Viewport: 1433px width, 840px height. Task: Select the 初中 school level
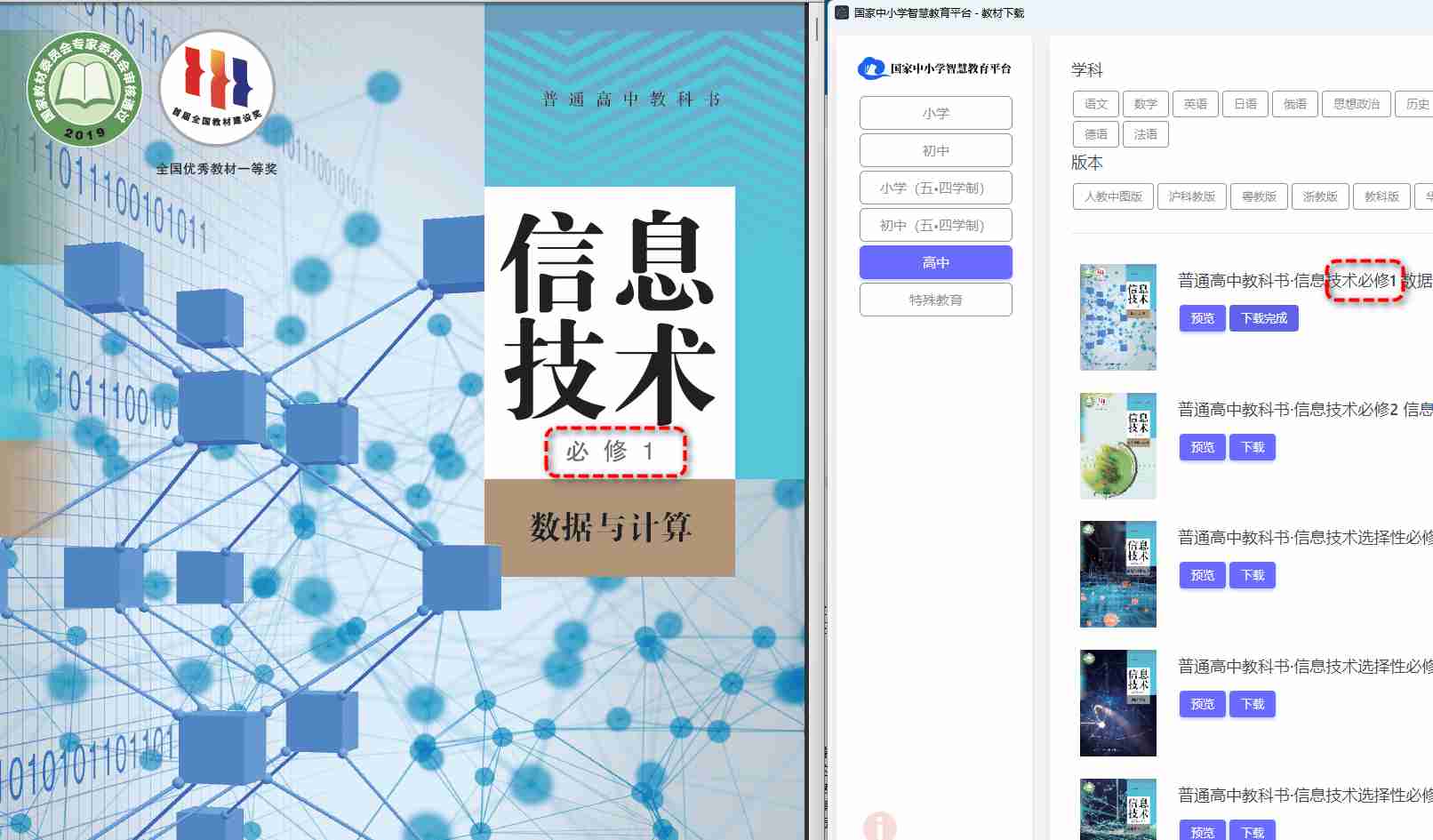coord(935,150)
